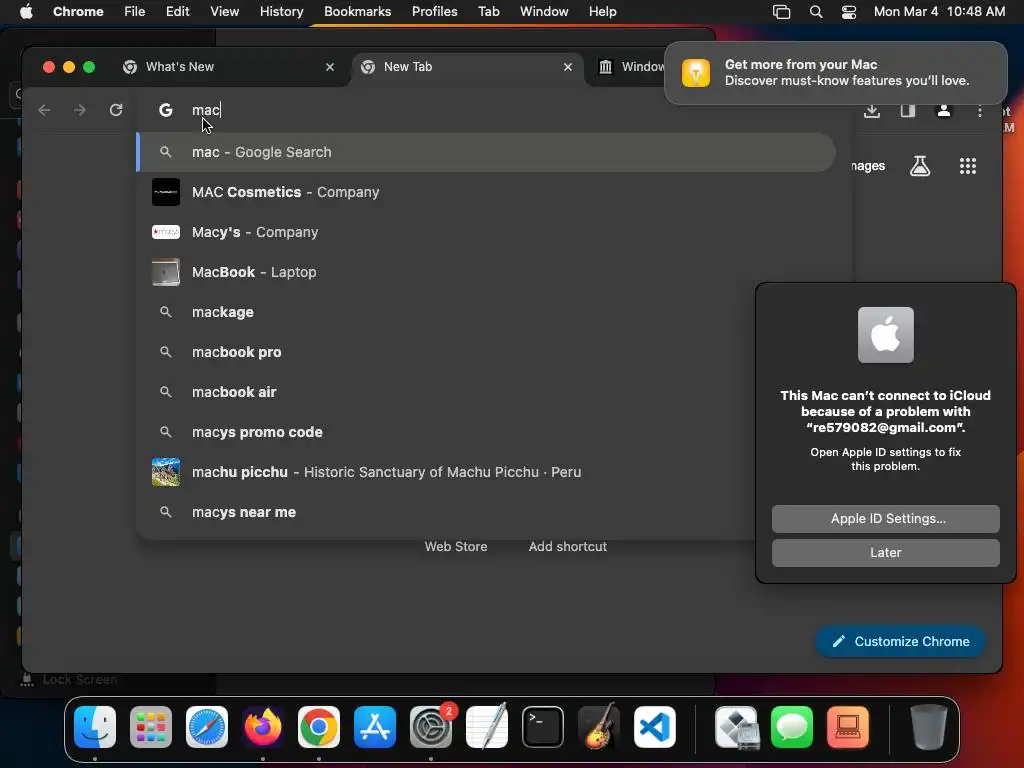Image resolution: width=1024 pixels, height=768 pixels.
Task: Click the Google G icon in omnibox
Action: point(166,110)
